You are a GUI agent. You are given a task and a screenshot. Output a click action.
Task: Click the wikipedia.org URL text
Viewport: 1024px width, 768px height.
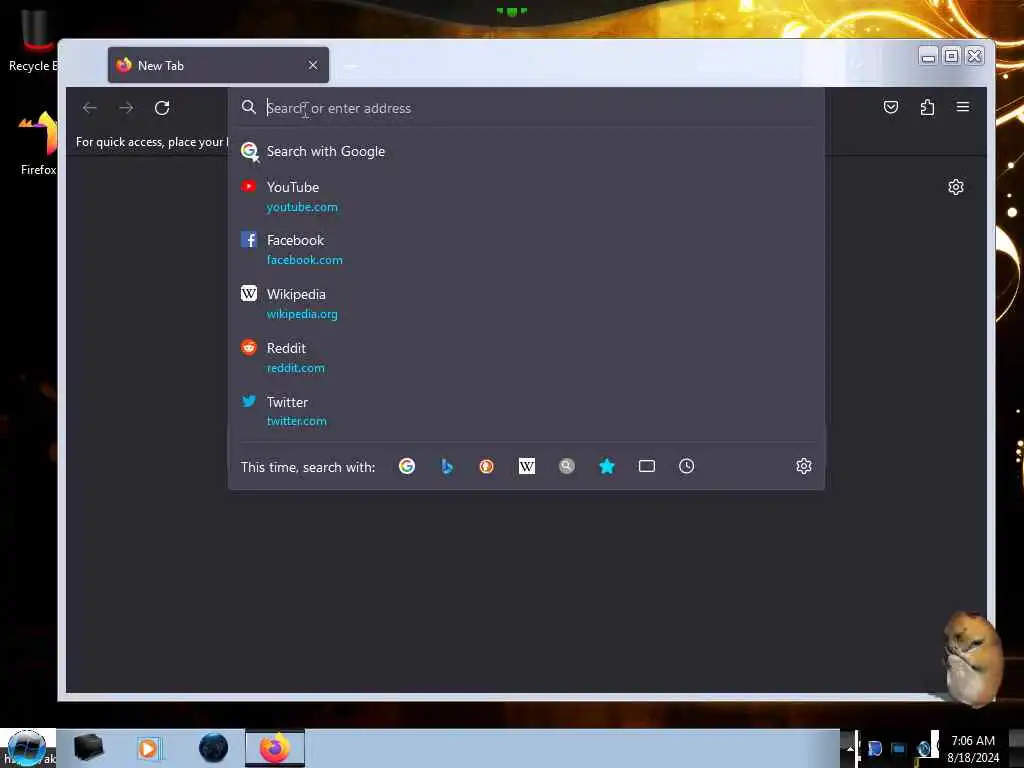pyautogui.click(x=302, y=314)
